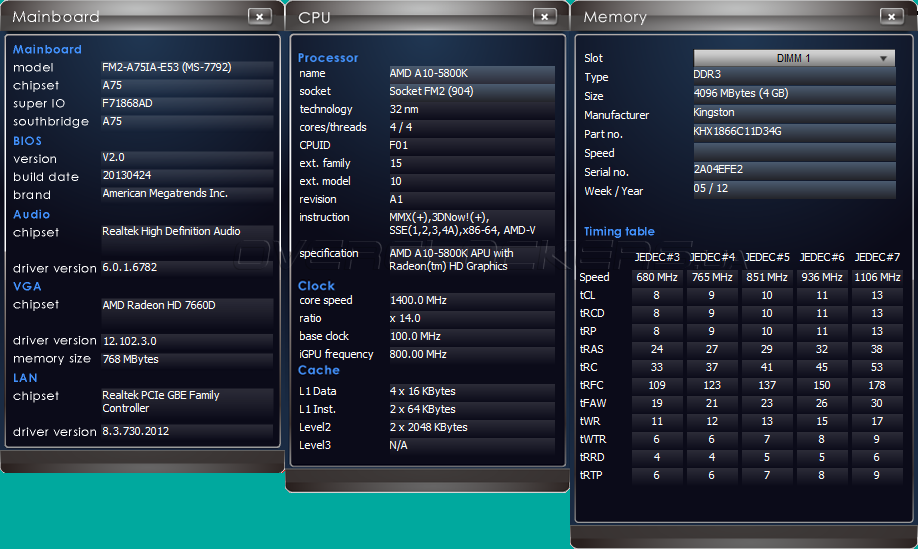
Task: Select technology value 32 nm
Action: click(471, 109)
